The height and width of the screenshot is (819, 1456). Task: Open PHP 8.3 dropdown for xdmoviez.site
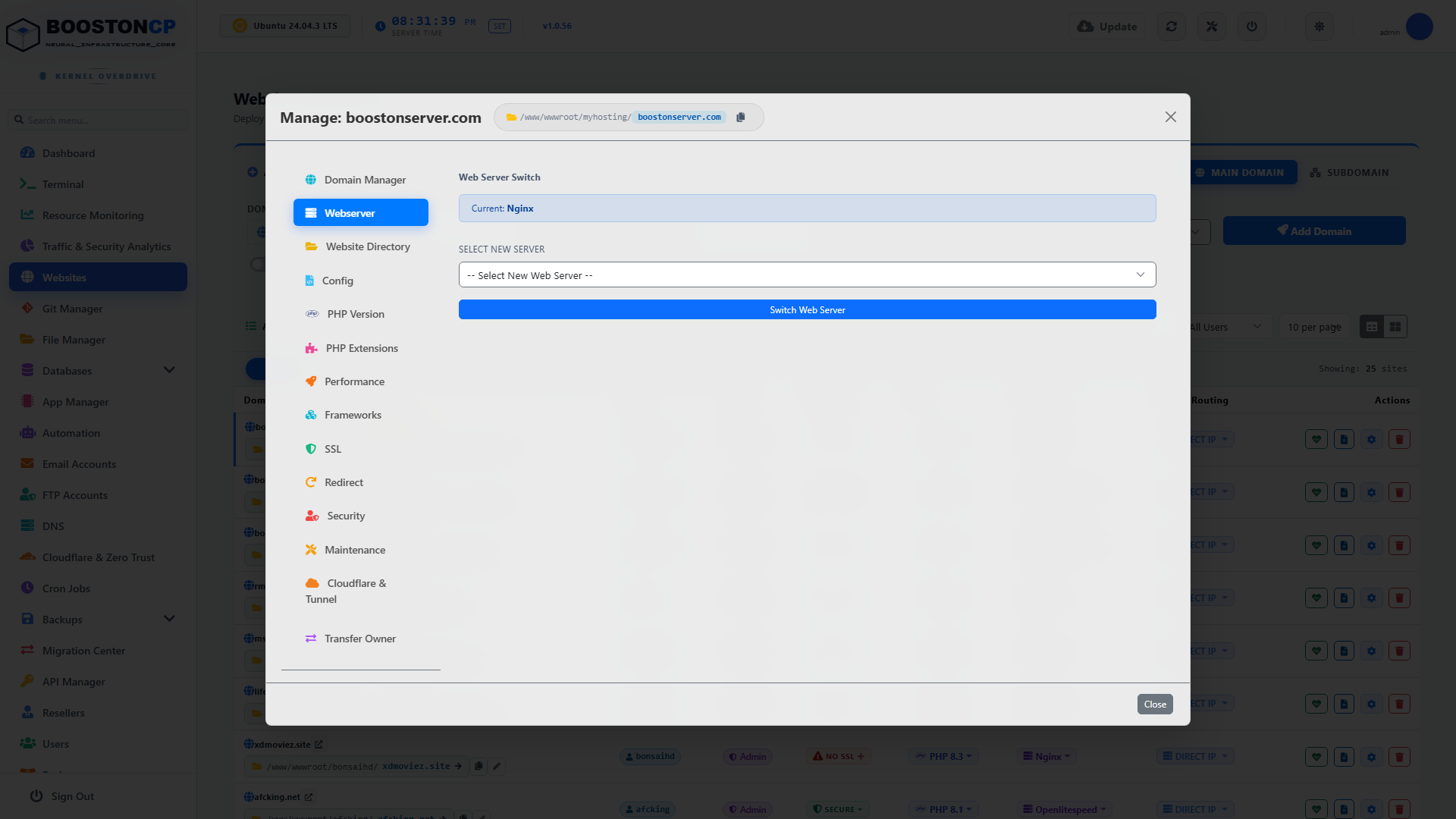tap(943, 757)
